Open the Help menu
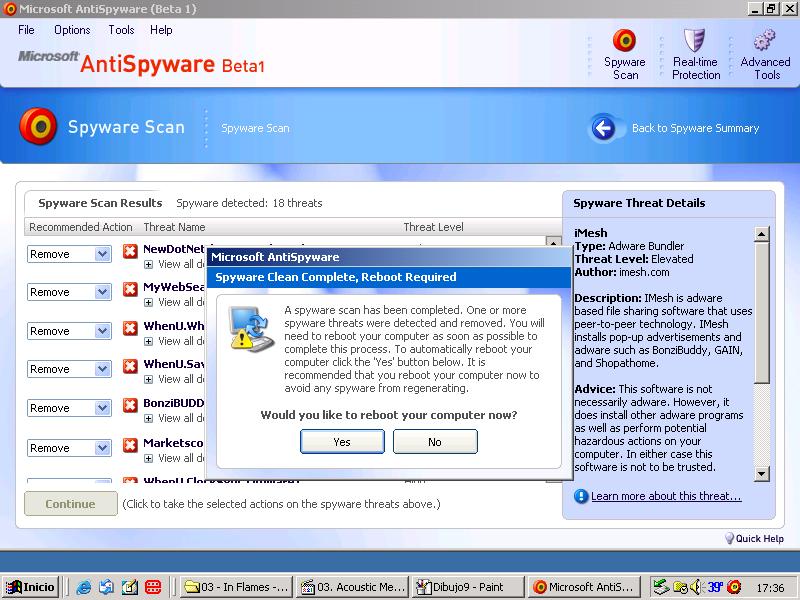This screenshot has width=800, height=600. (161, 30)
